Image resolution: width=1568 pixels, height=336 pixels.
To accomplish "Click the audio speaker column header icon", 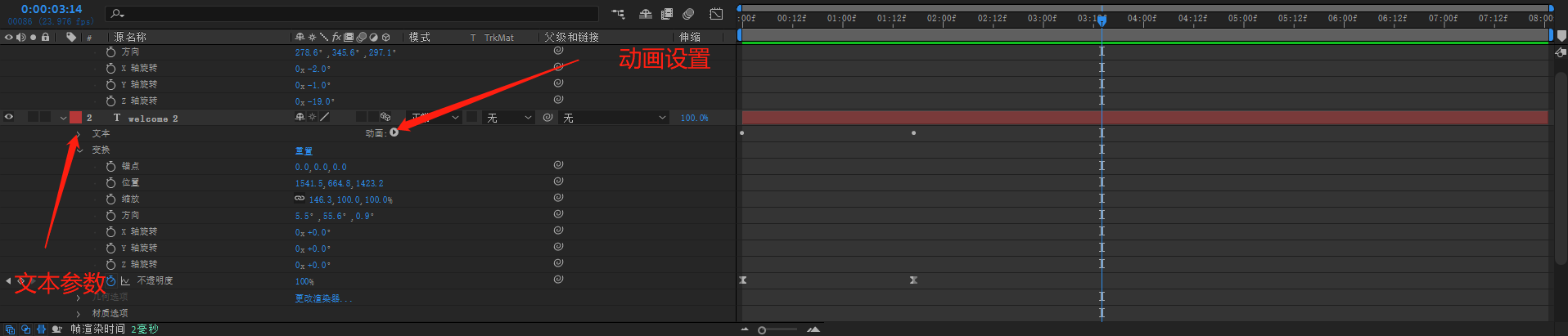I will point(20,37).
